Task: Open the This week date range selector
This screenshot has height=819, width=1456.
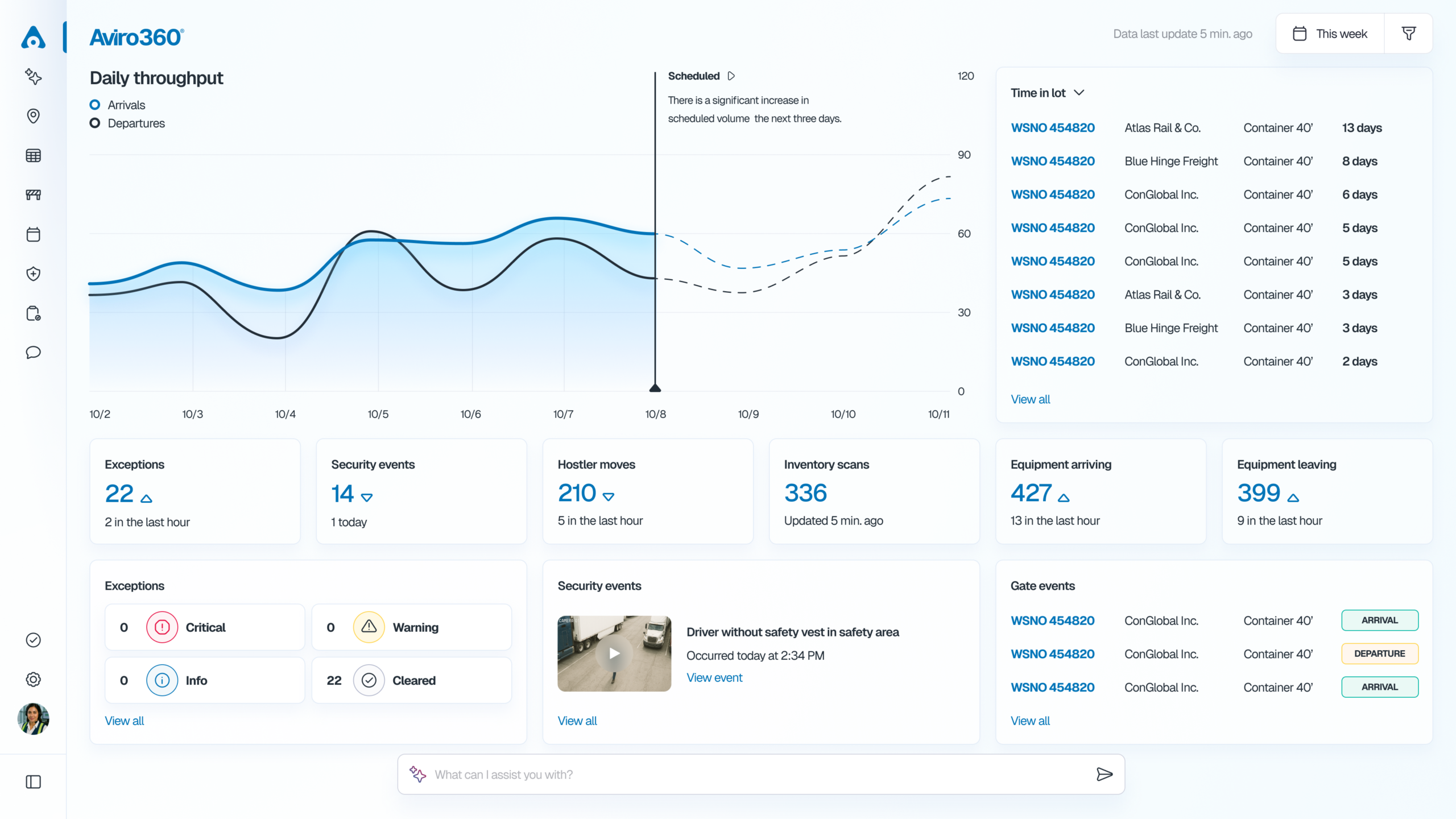Action: pos(1330,34)
